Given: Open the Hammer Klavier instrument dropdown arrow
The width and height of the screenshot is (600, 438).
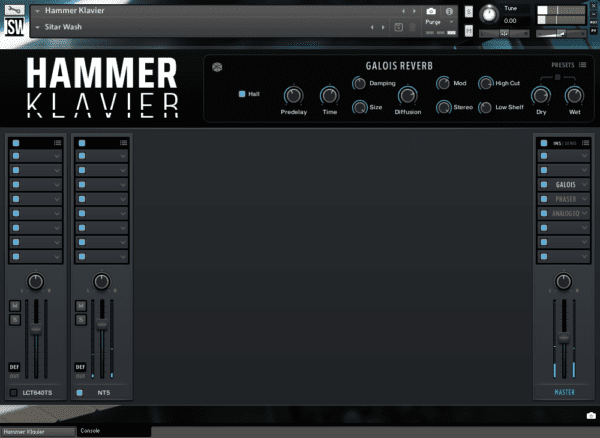Looking at the screenshot, I should pyautogui.click(x=38, y=11).
